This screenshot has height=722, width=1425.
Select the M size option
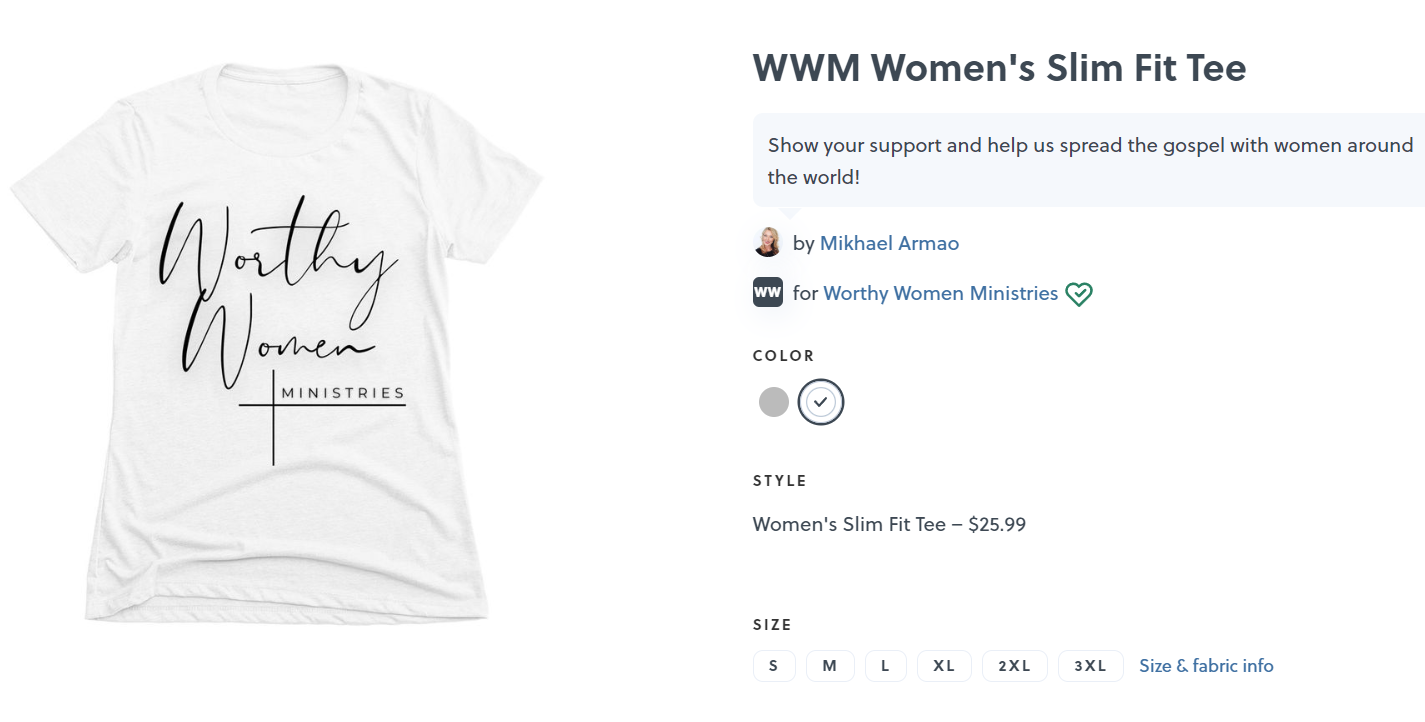pyautogui.click(x=830, y=666)
